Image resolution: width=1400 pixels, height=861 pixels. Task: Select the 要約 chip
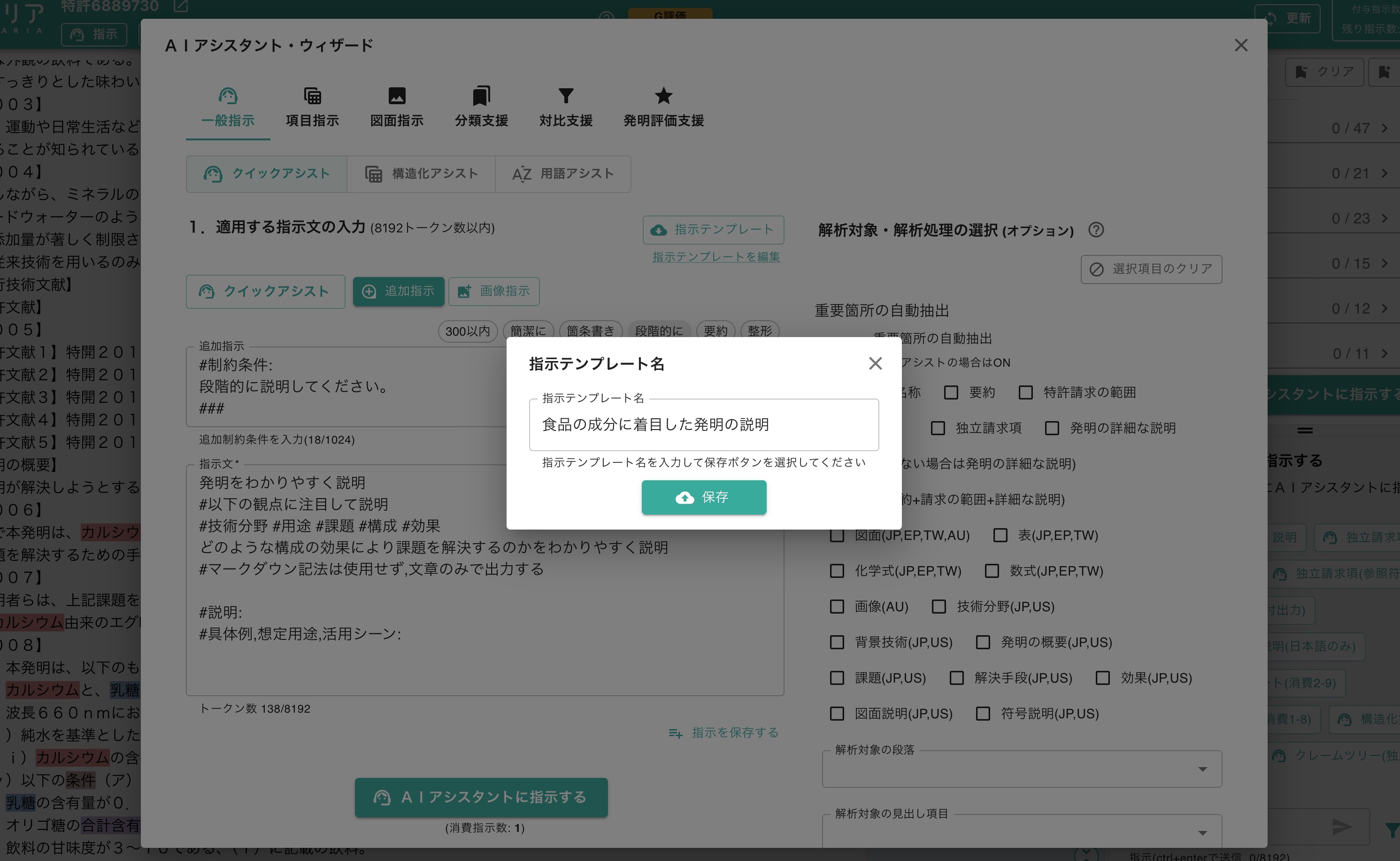tap(715, 331)
